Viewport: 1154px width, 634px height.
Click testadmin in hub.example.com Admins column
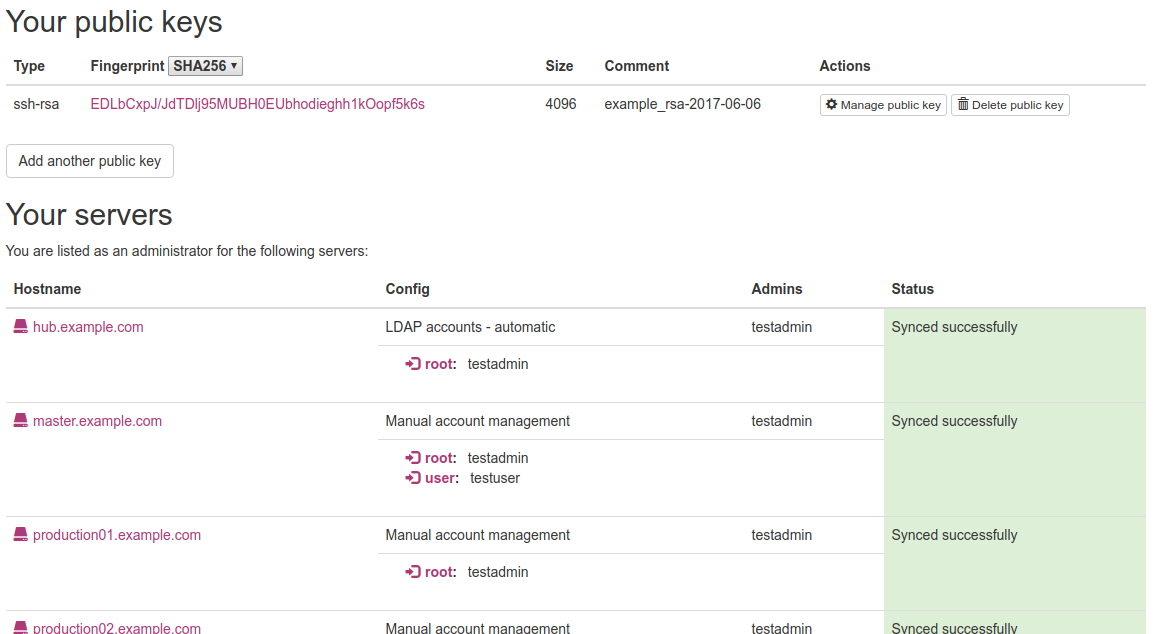pyautogui.click(x=781, y=327)
